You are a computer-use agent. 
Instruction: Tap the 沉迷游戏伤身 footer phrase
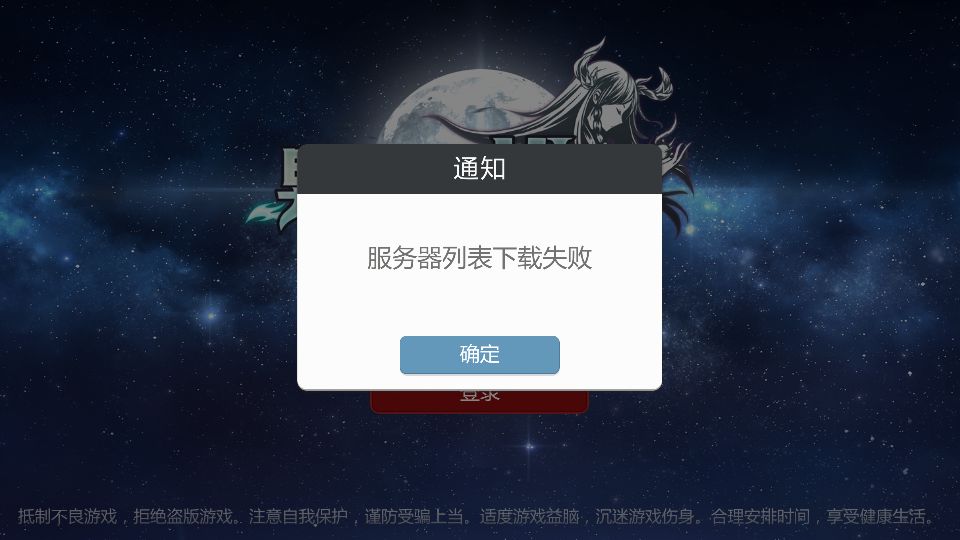coord(645,516)
